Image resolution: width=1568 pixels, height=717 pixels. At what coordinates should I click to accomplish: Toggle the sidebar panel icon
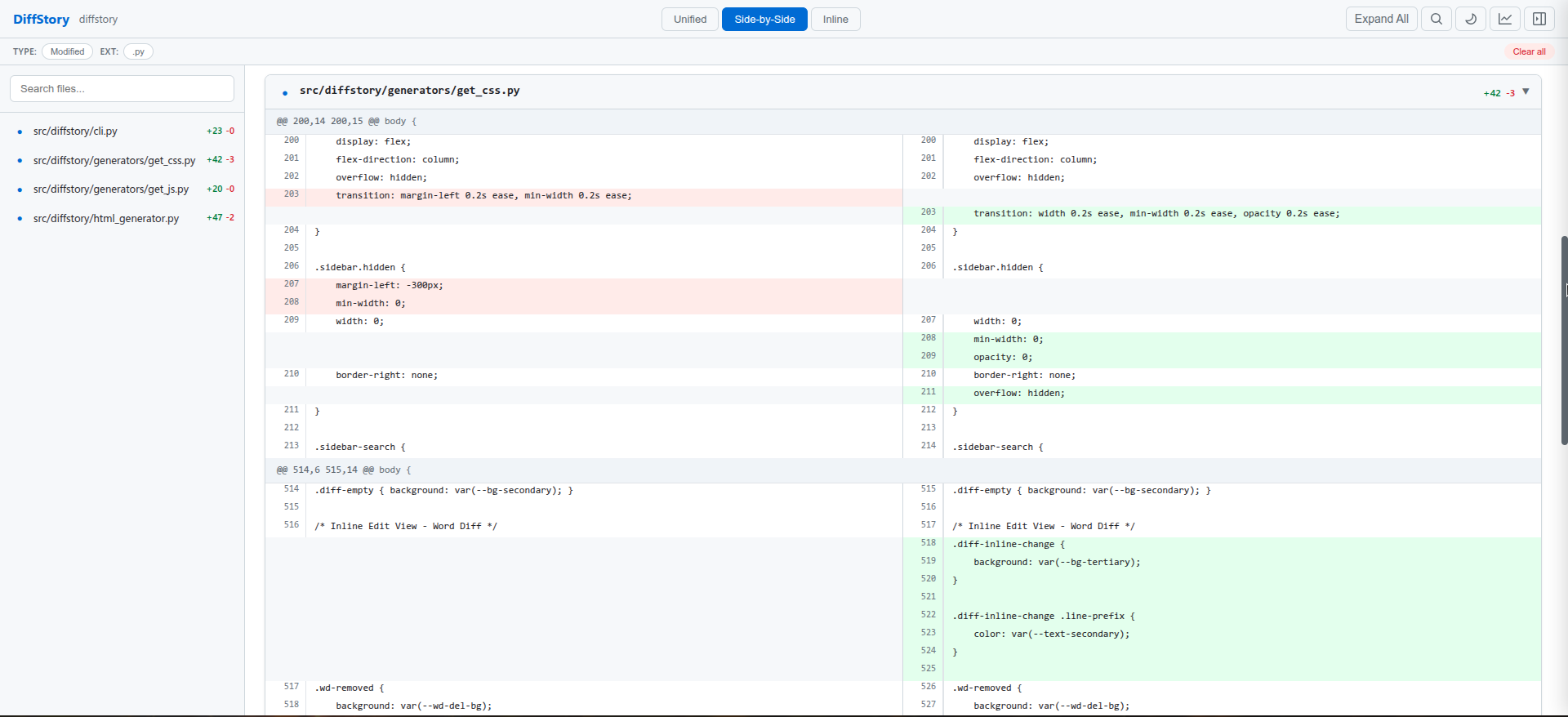pos(1539,19)
